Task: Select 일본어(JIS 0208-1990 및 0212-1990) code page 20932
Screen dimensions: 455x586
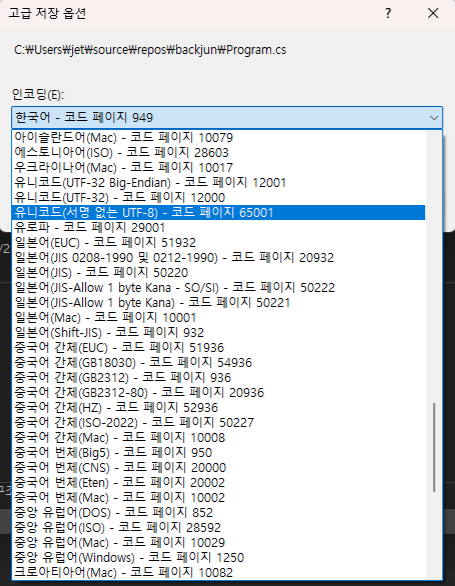Action: click(x=218, y=257)
